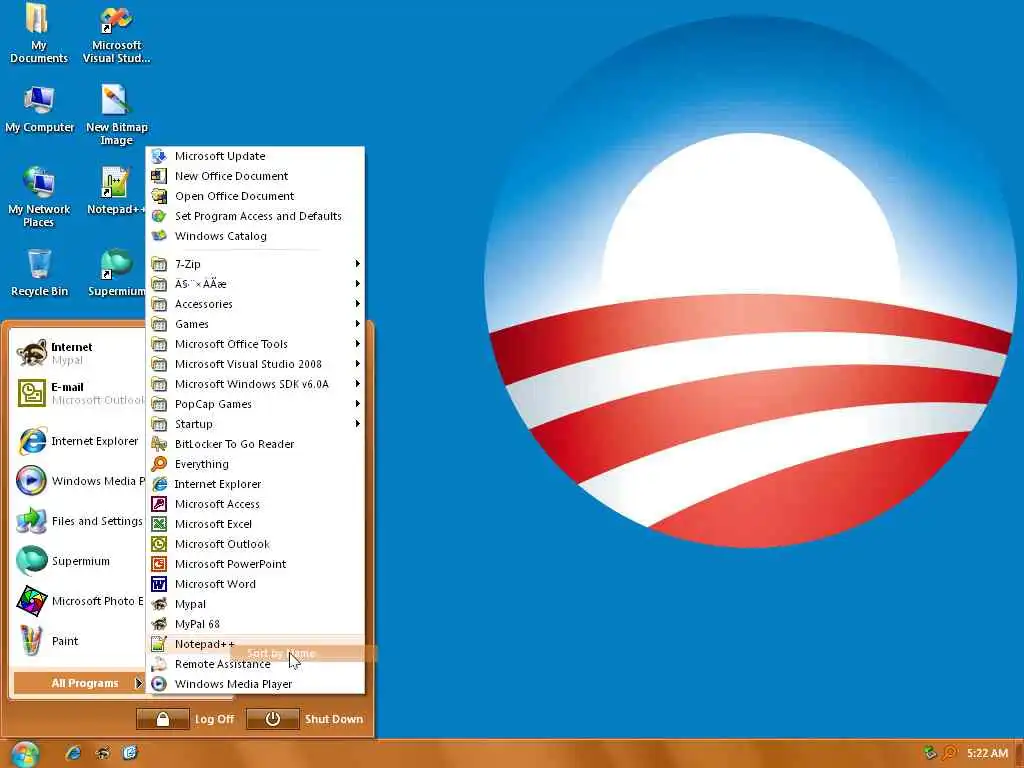This screenshot has height=768, width=1024.
Task: Expand the Startup submenu arrow
Action: [357, 424]
